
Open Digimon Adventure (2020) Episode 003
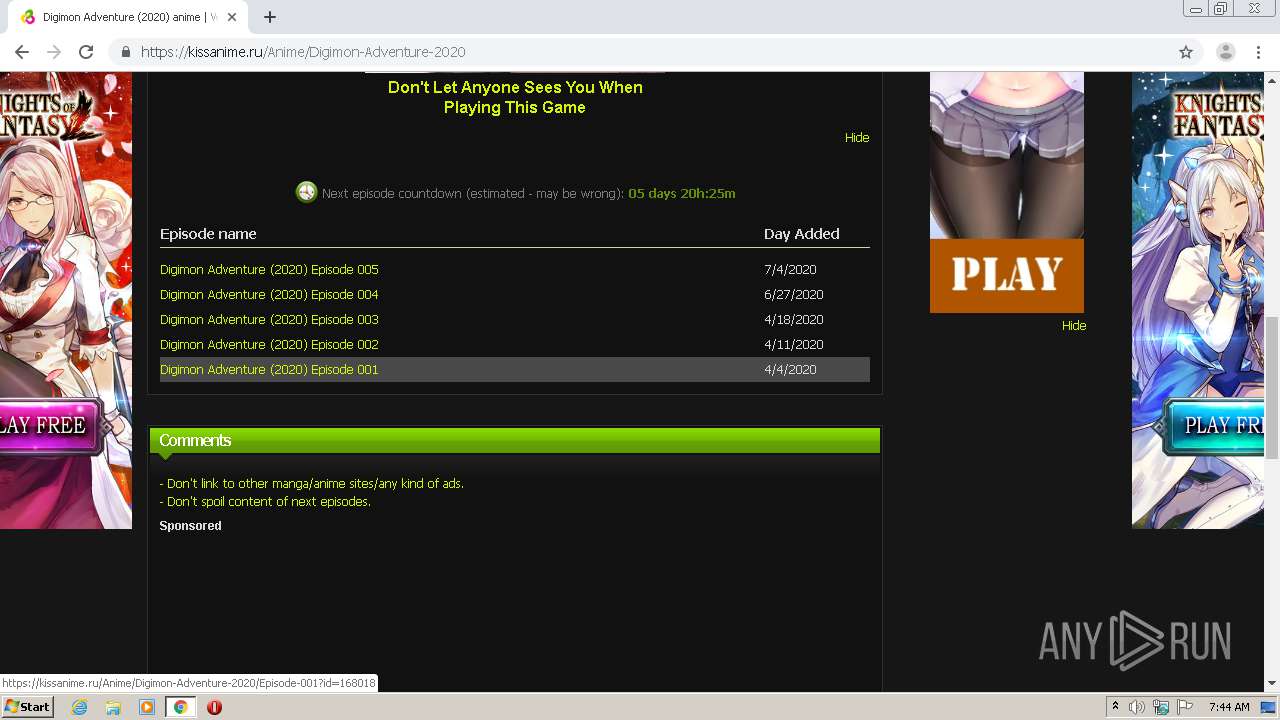269,319
